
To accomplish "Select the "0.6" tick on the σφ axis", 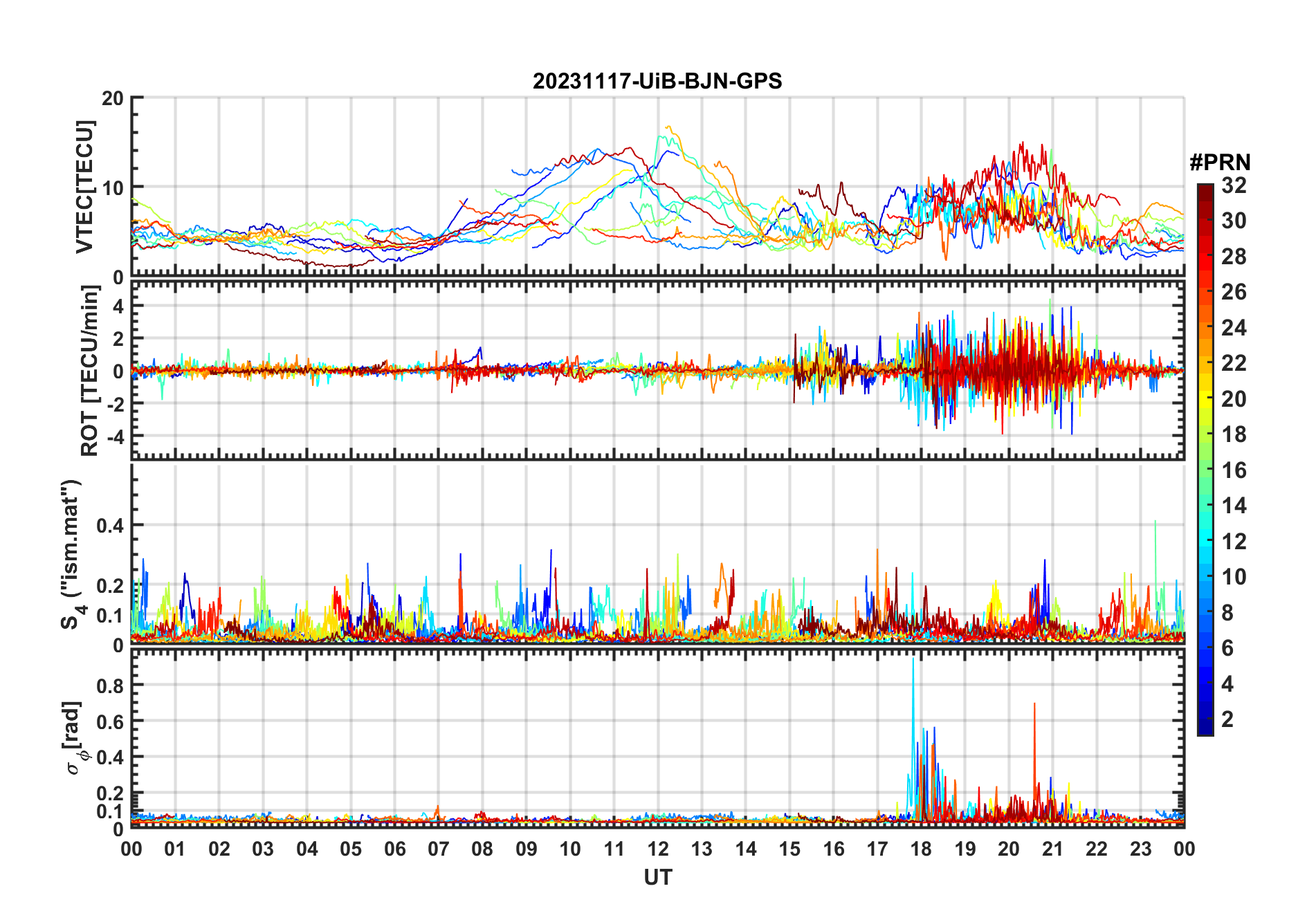I will pyautogui.click(x=110, y=721).
